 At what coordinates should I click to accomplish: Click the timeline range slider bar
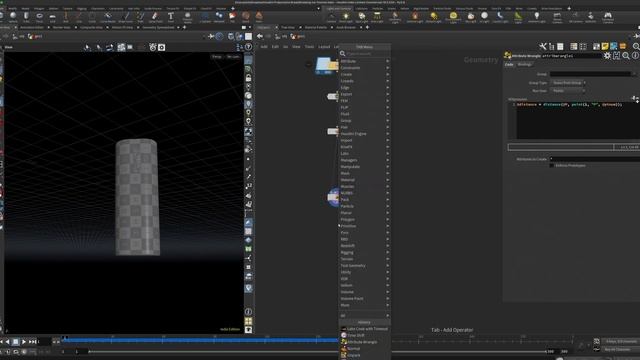[317, 351]
